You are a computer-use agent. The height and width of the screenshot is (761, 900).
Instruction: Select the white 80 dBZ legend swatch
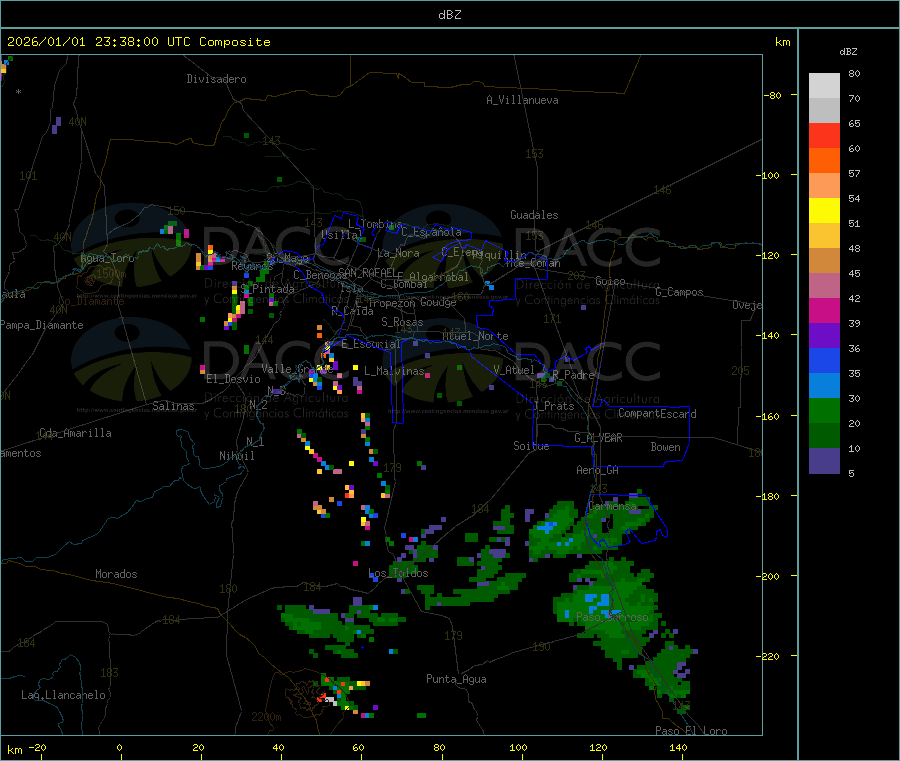824,86
